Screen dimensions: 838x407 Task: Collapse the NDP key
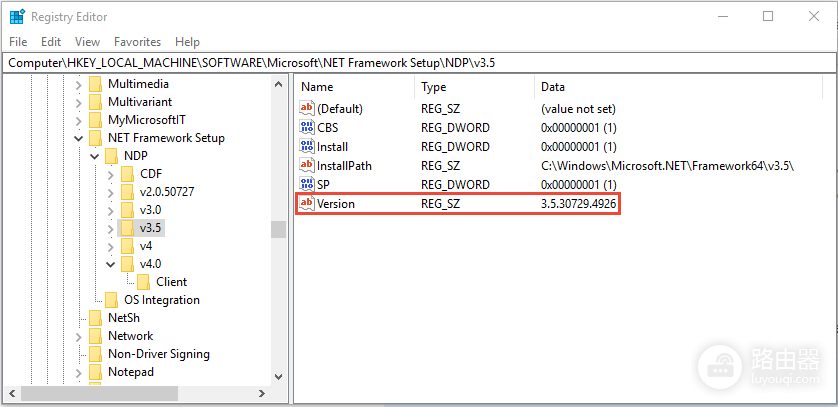[95, 156]
